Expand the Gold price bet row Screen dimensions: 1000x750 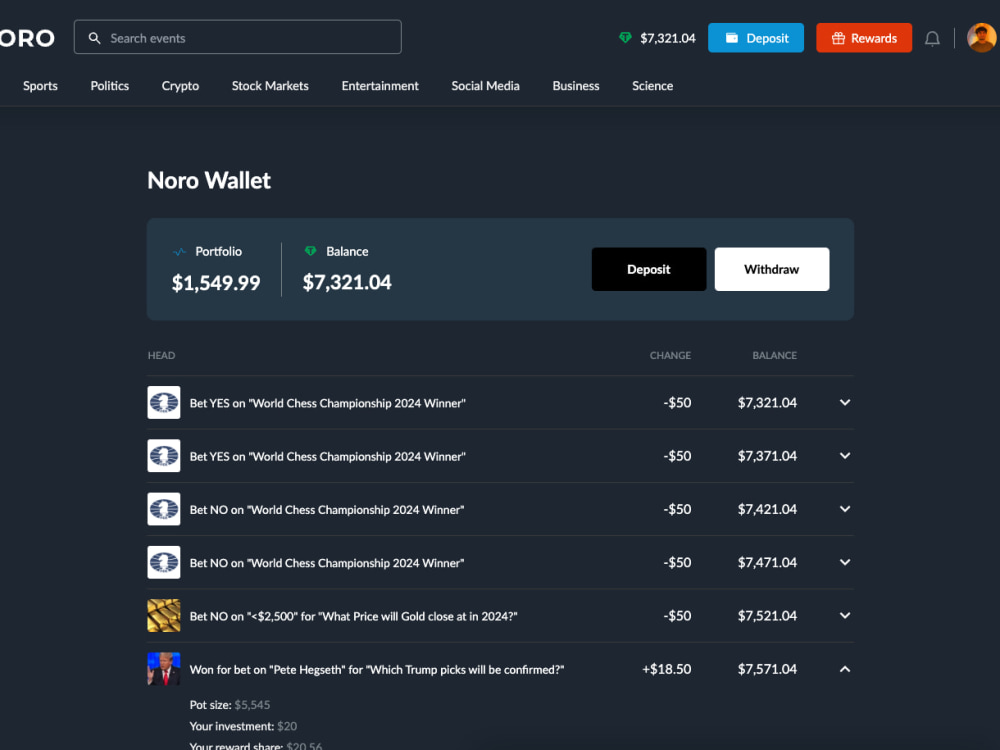pos(844,615)
